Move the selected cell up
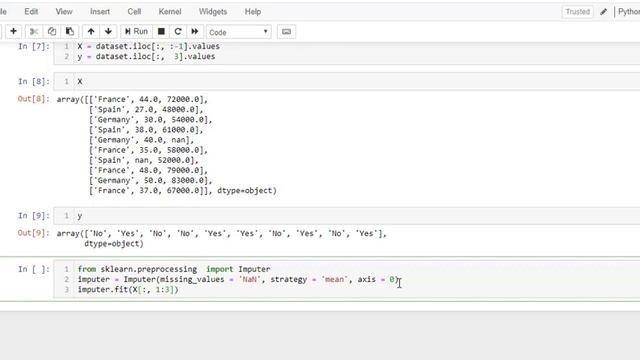 coord(91,31)
